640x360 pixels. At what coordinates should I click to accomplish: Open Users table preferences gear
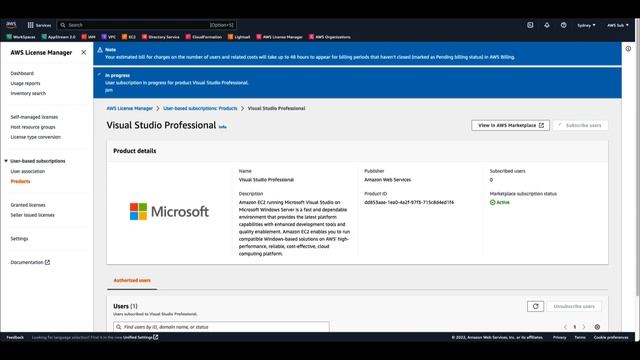[x=597, y=327]
